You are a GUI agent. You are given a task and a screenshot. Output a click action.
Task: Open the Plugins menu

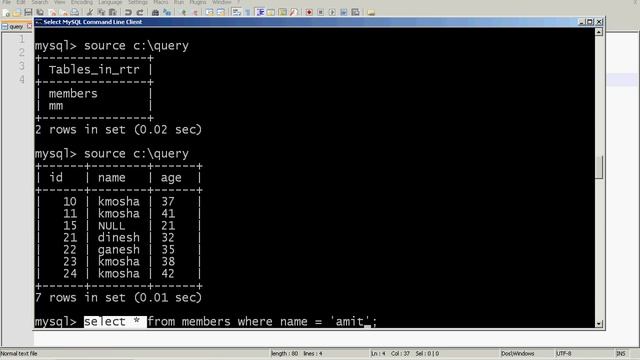[x=198, y=2]
